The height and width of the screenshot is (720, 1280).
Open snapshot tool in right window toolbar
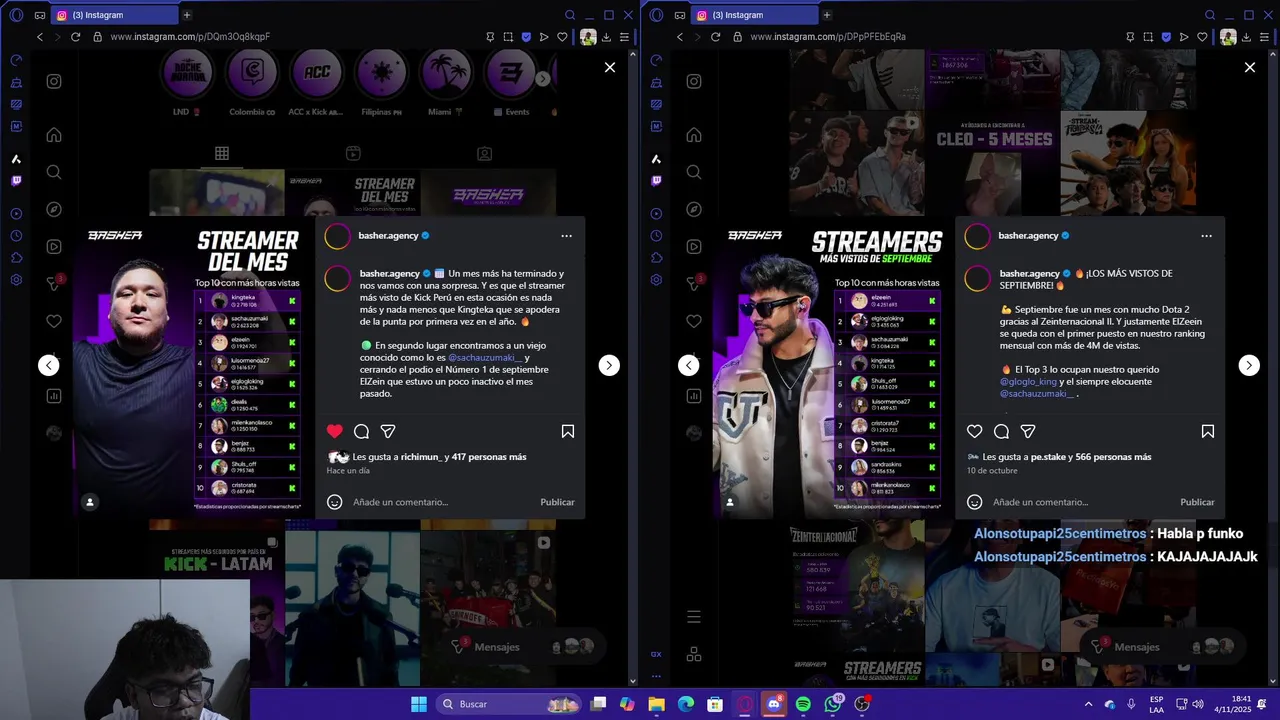[x=1148, y=37]
